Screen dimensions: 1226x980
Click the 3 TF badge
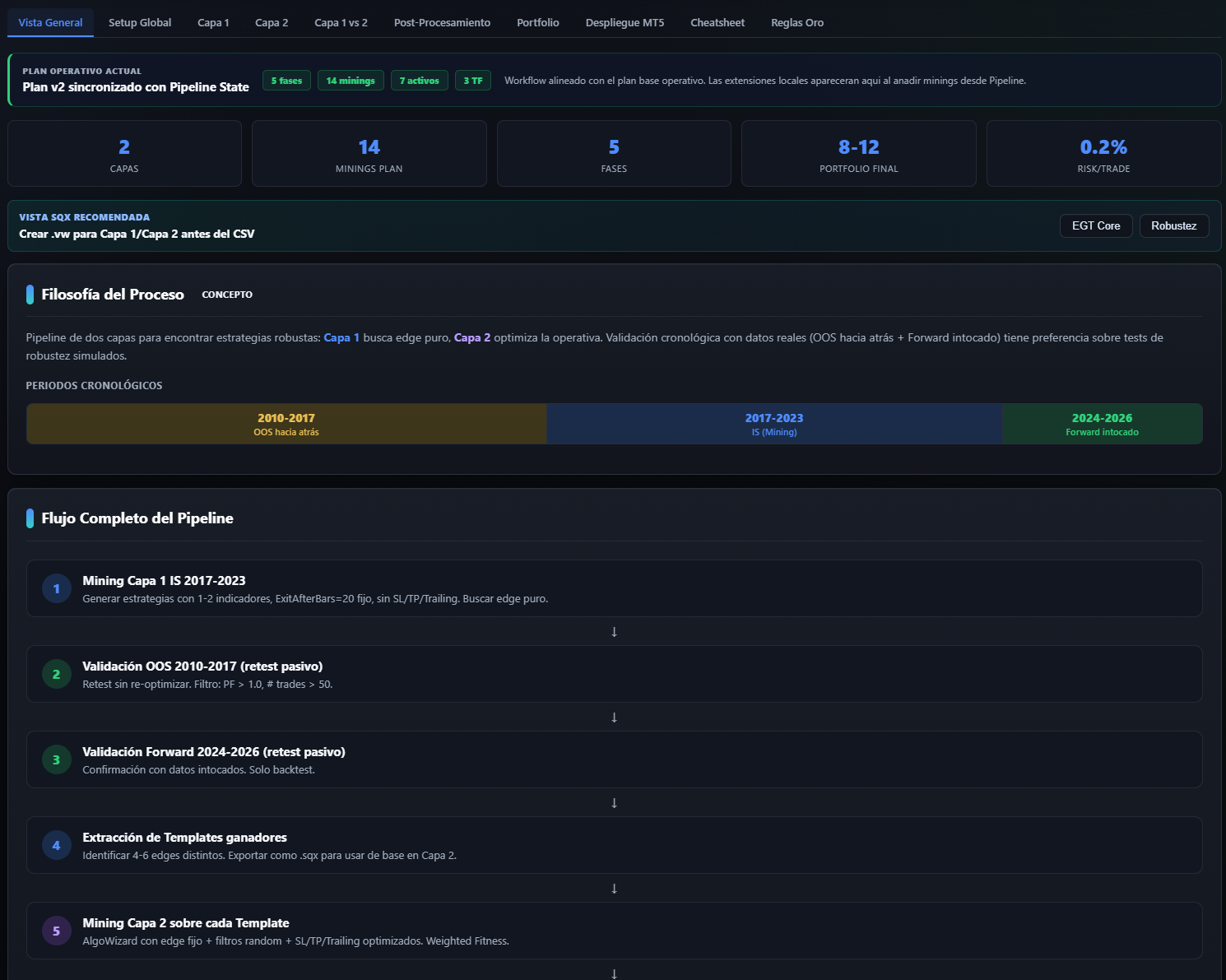pyautogui.click(x=473, y=81)
